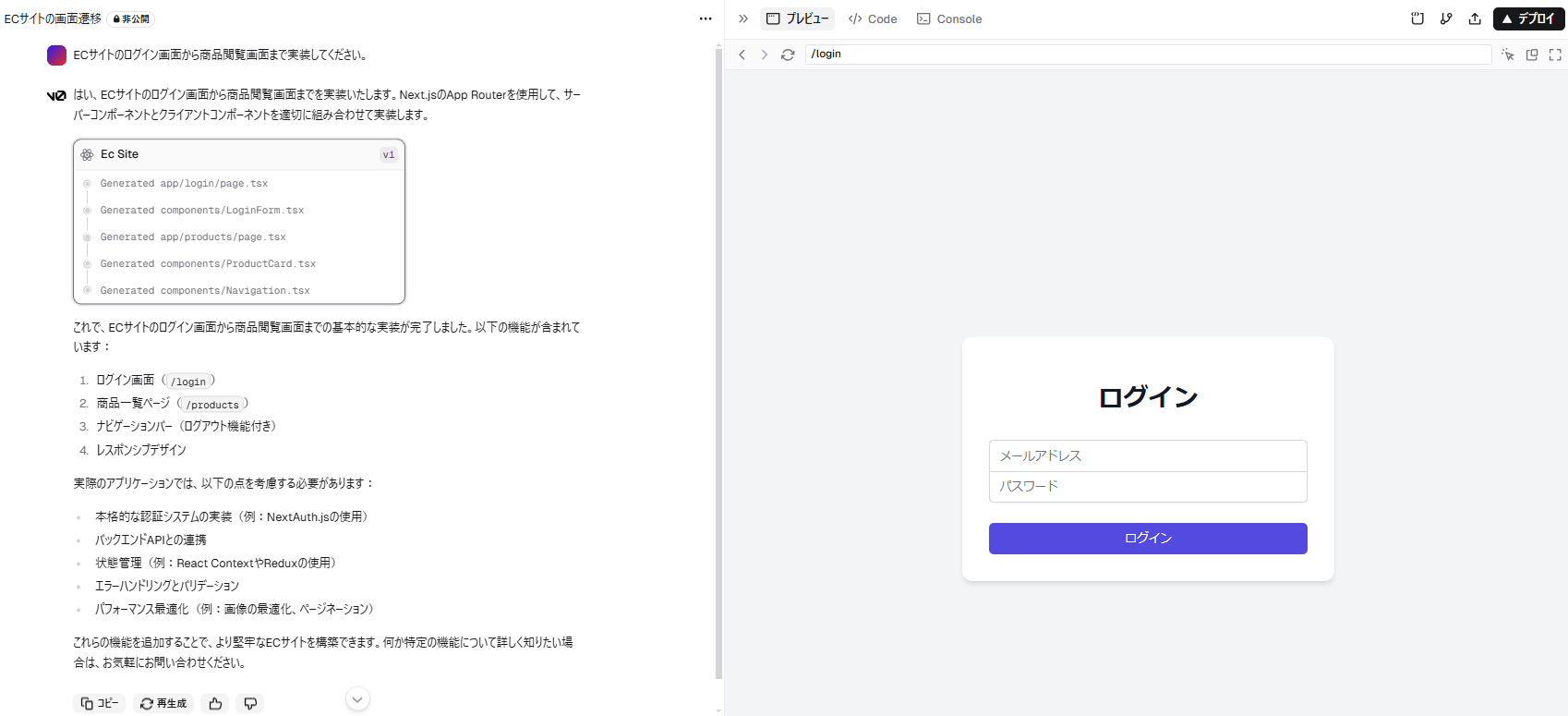This screenshot has width=1568, height=716.
Task: Collapse the chat panel with double chevron
Action: tap(743, 18)
